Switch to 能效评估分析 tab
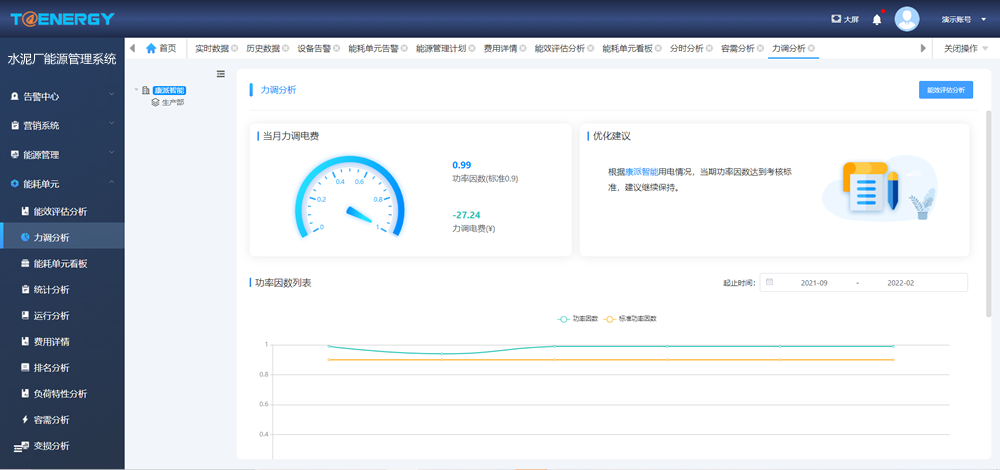Image resolution: width=1000 pixels, height=470 pixels. (x=559, y=48)
